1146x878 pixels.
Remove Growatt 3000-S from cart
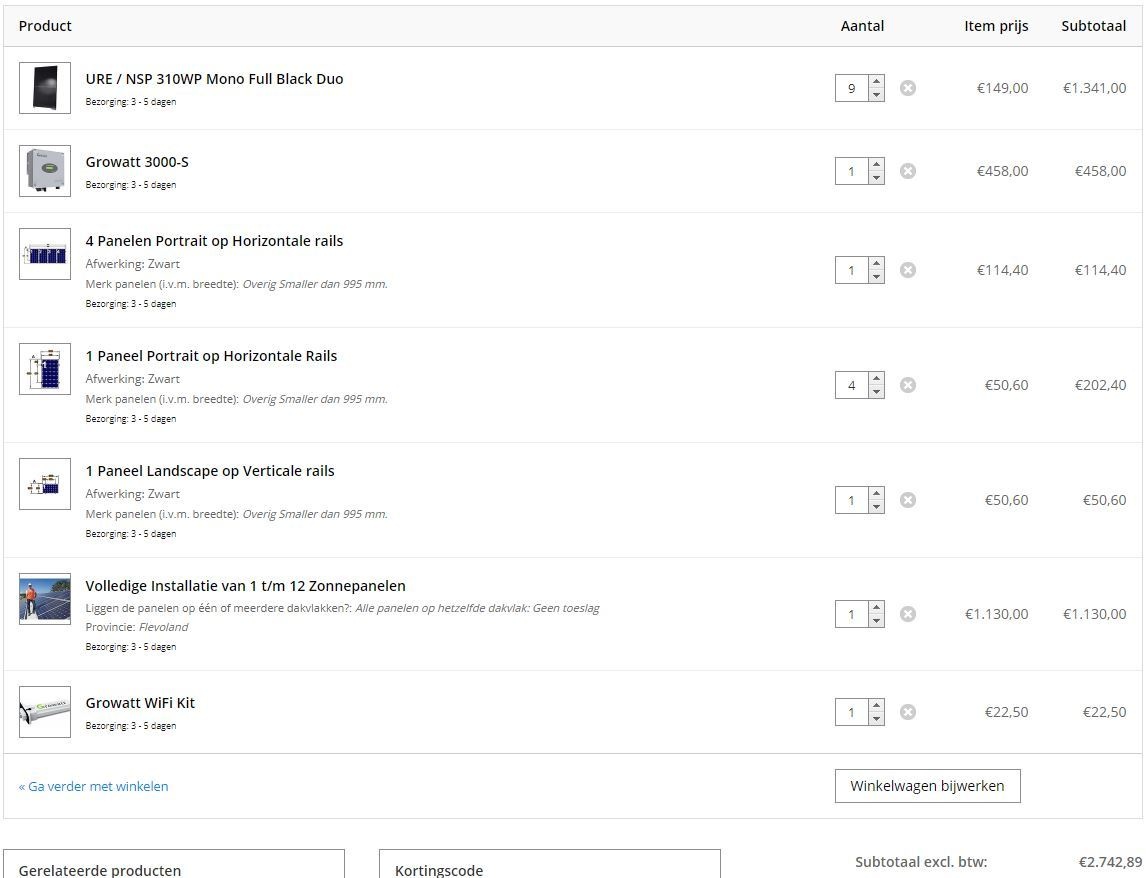[x=907, y=171]
